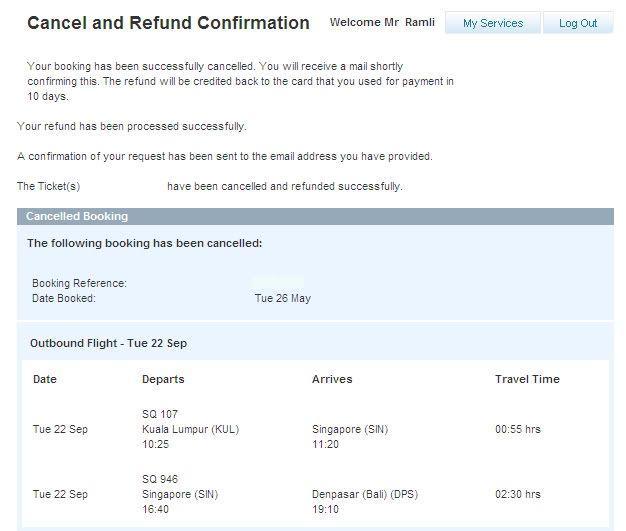Click the Outbound Flight - Tue 22 Sep heading
Image resolution: width=626 pixels, height=531 pixels.
[109, 343]
